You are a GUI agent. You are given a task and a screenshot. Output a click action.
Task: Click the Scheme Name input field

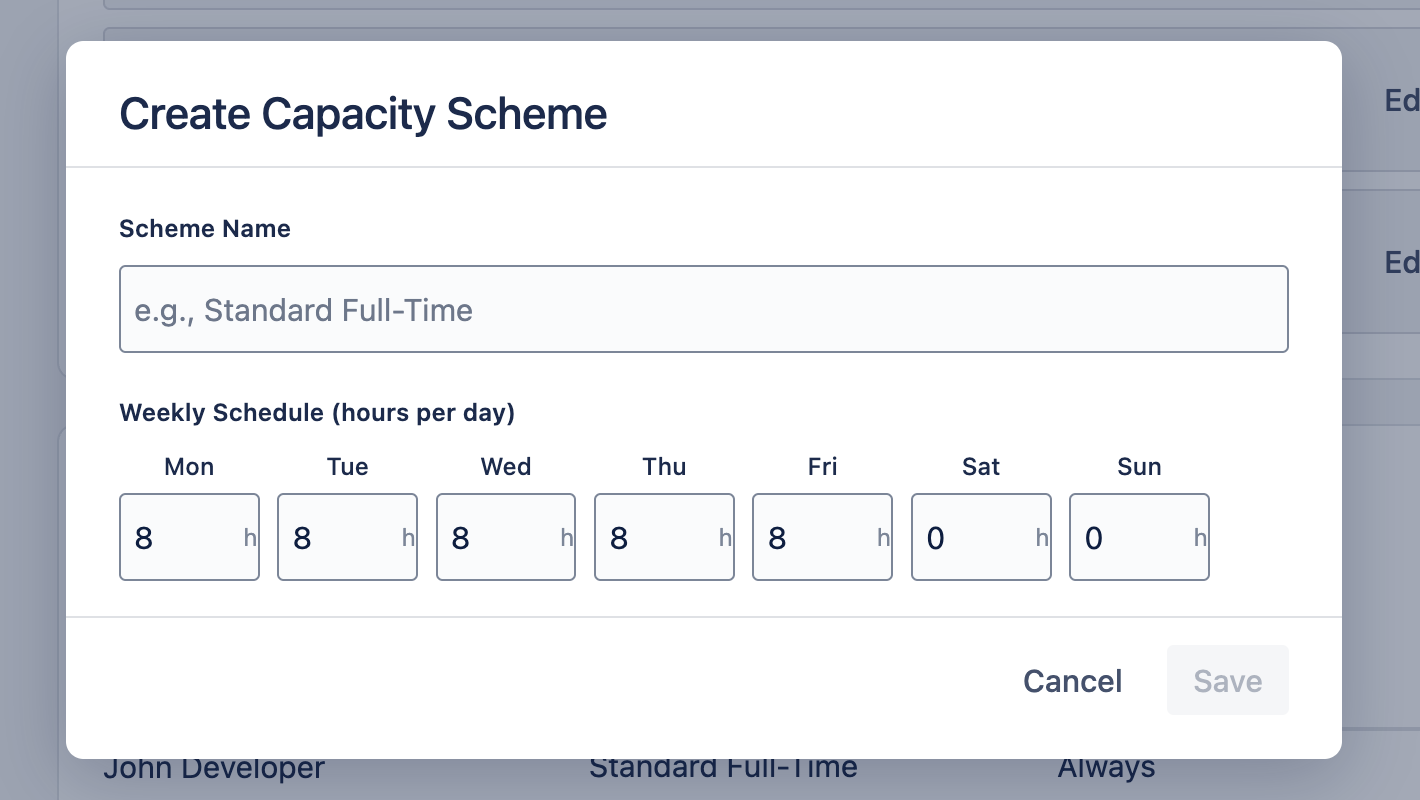point(704,309)
